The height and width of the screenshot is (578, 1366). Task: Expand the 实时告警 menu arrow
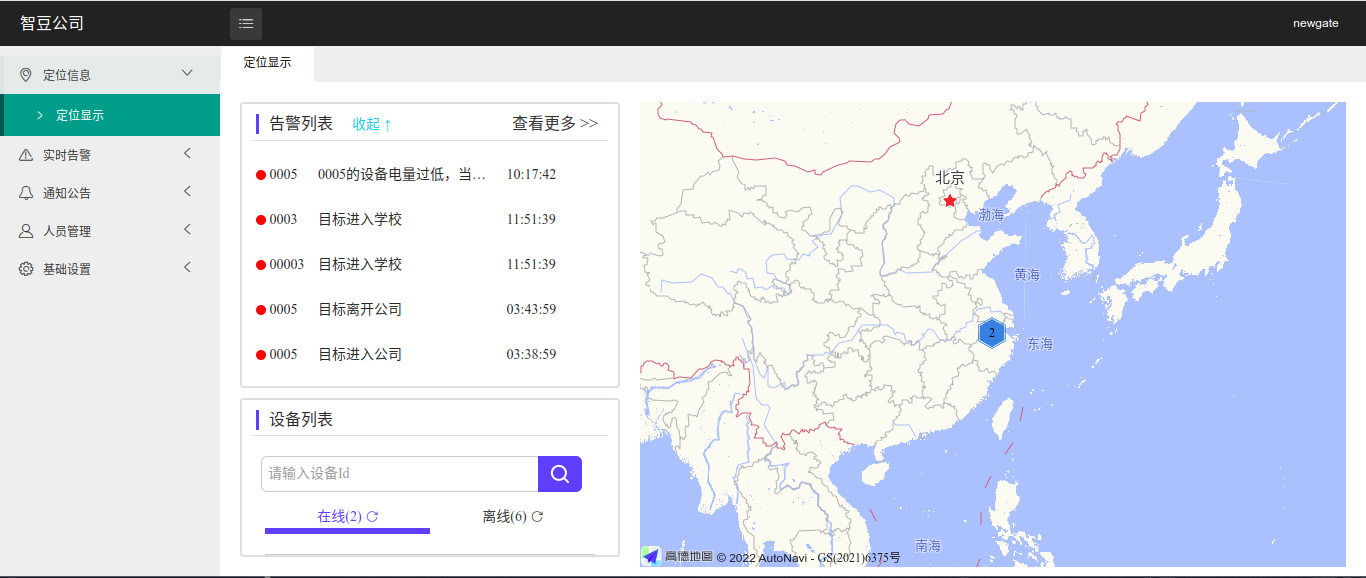point(187,154)
